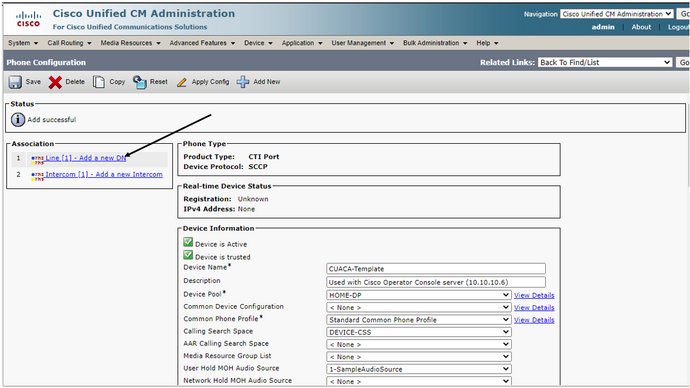Viewport: 690px width, 388px height.
Task: Click the red Delete X icon
Action: [55, 82]
